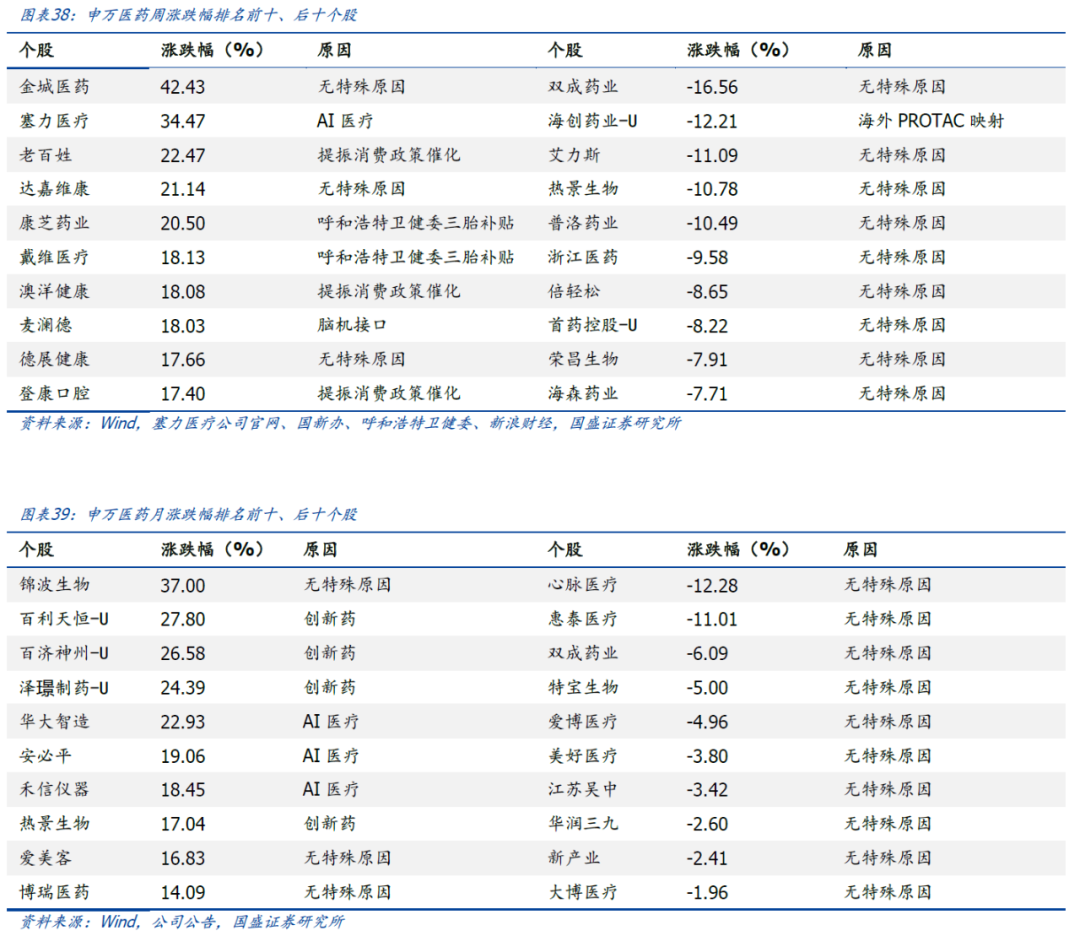Image resolution: width=1080 pixels, height=947 pixels.
Task: Click stock name 爱博医疗
Action: point(583,722)
